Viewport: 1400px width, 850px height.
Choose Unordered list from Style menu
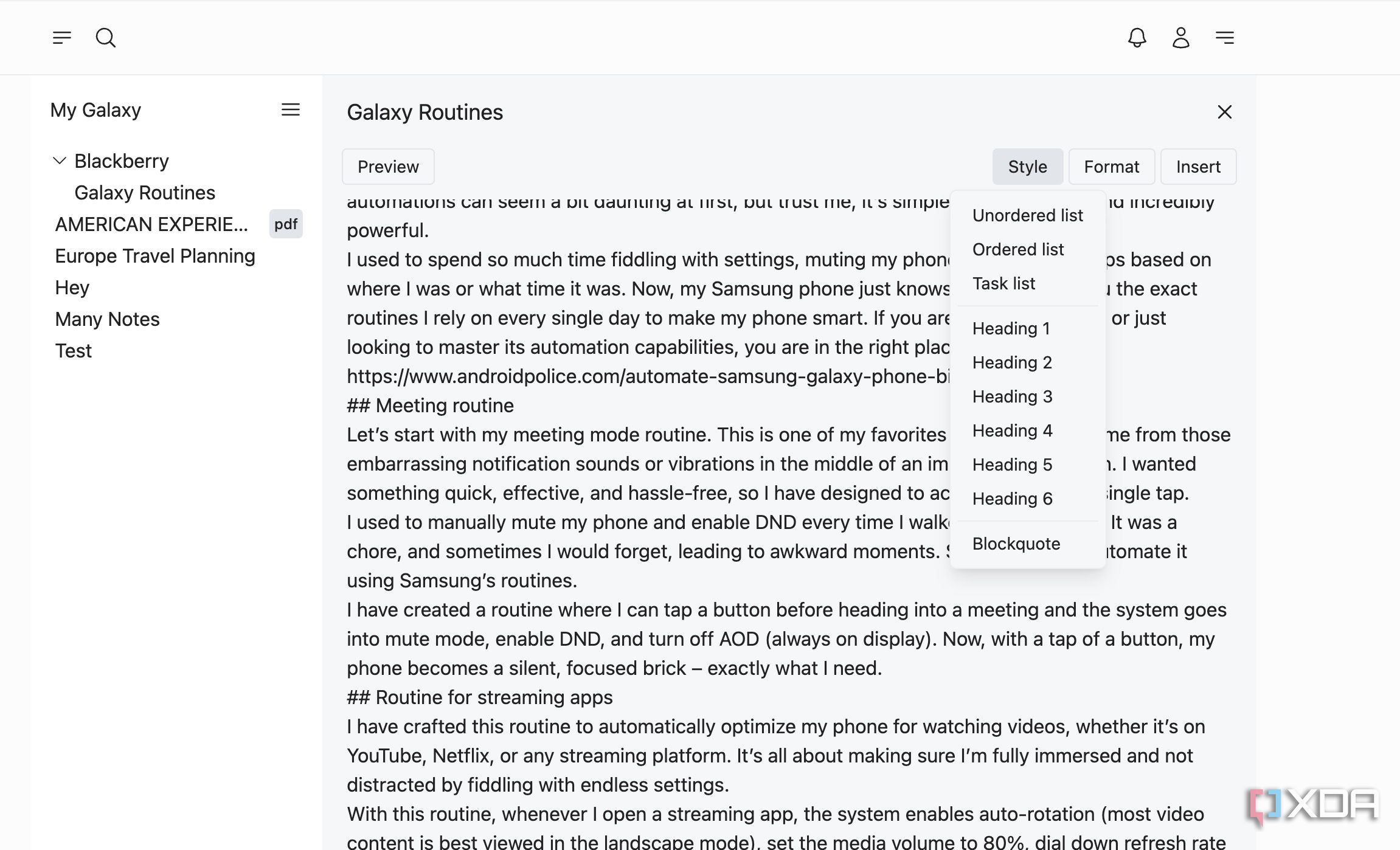1028,215
